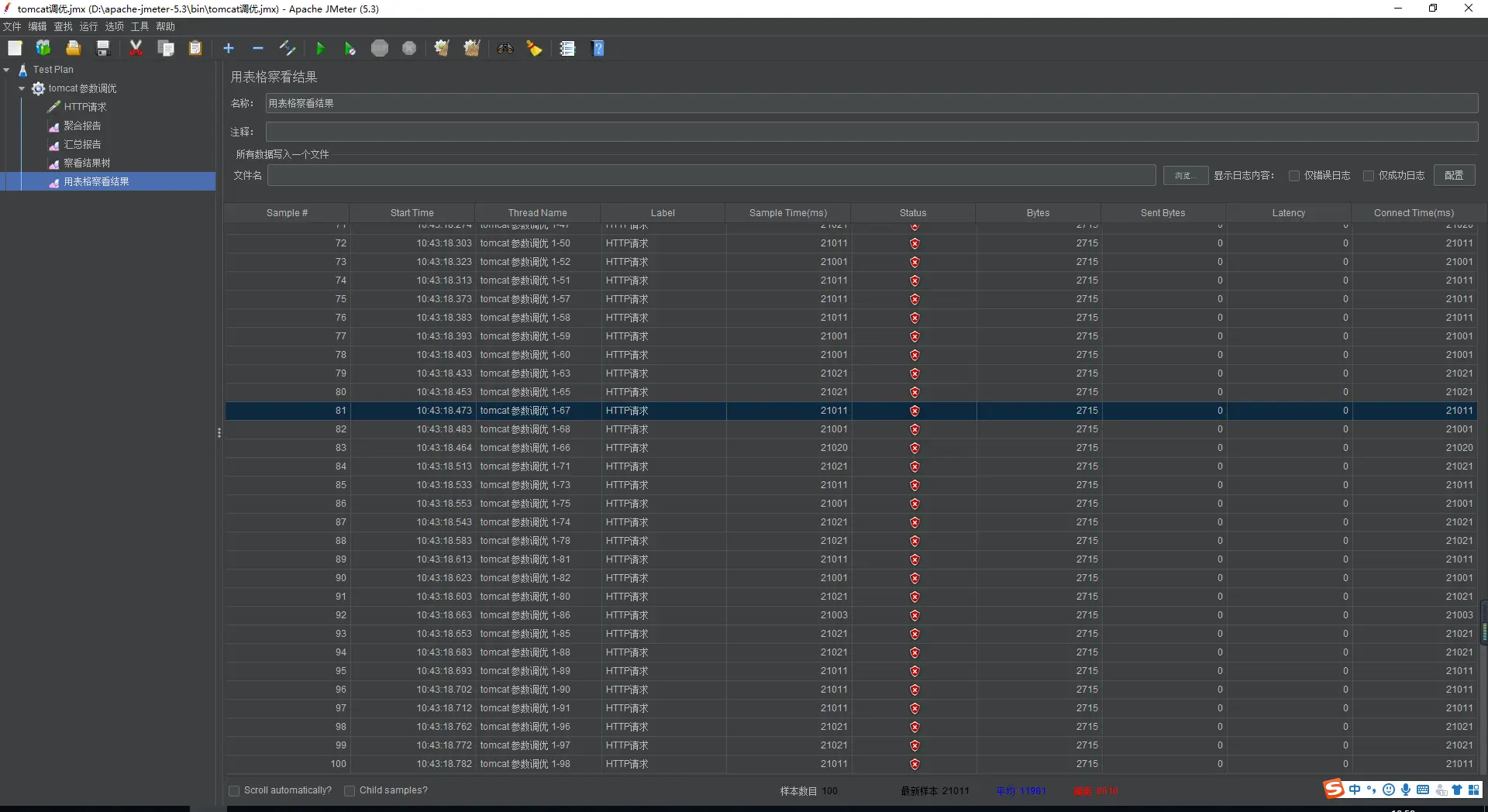The height and width of the screenshot is (812, 1488).
Task: Click the Sogou input method S logo
Action: pos(1334,790)
